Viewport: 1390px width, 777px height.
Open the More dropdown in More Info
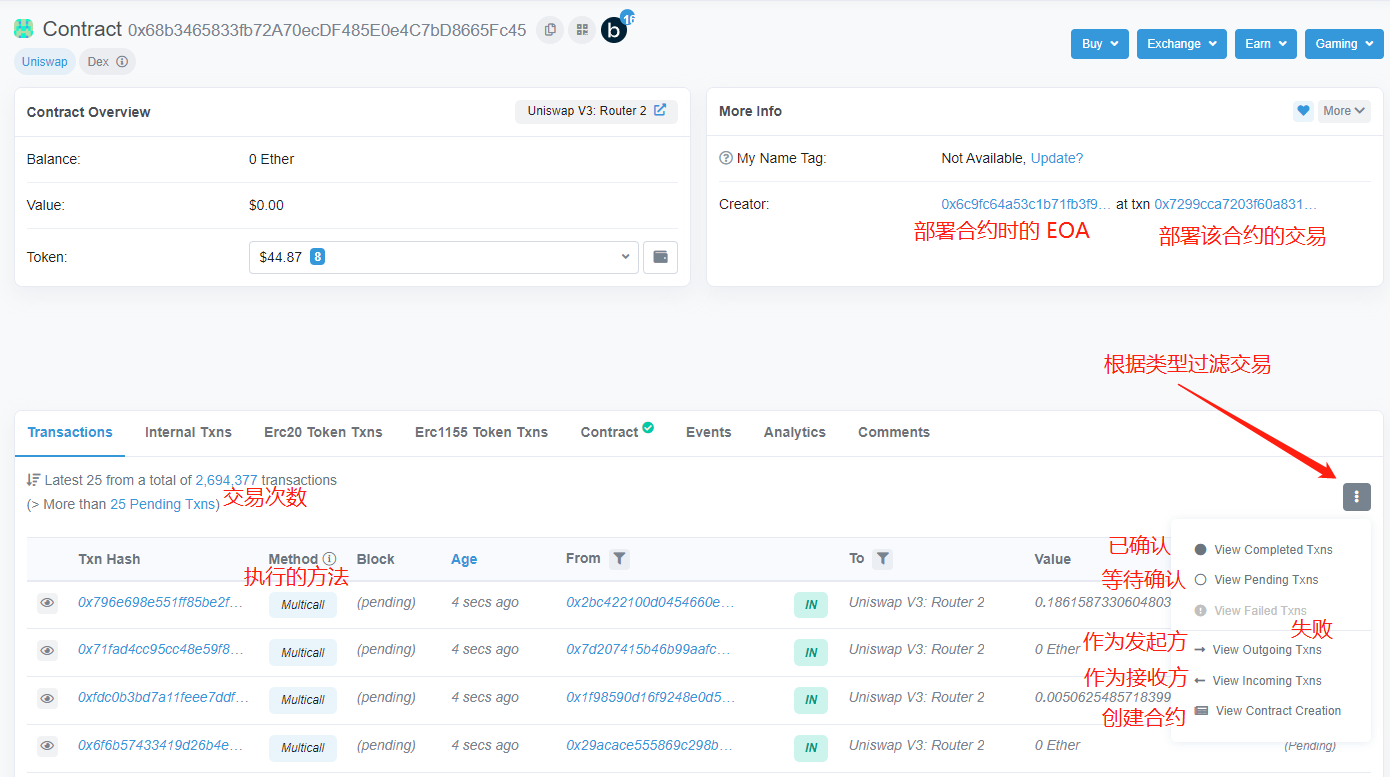(1344, 111)
